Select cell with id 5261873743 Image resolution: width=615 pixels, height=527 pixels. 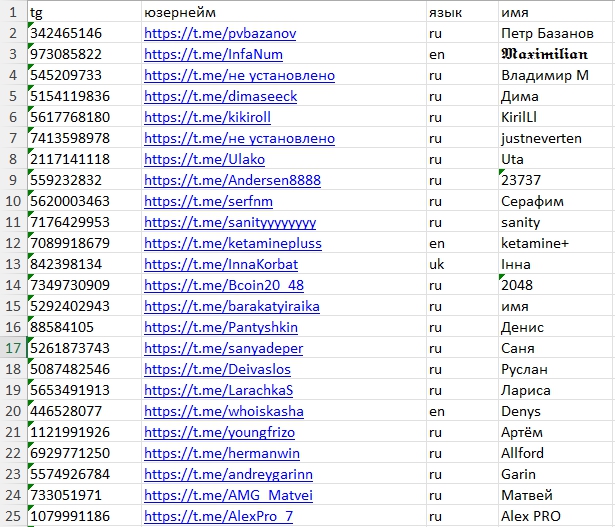pyautogui.click(x=84, y=348)
